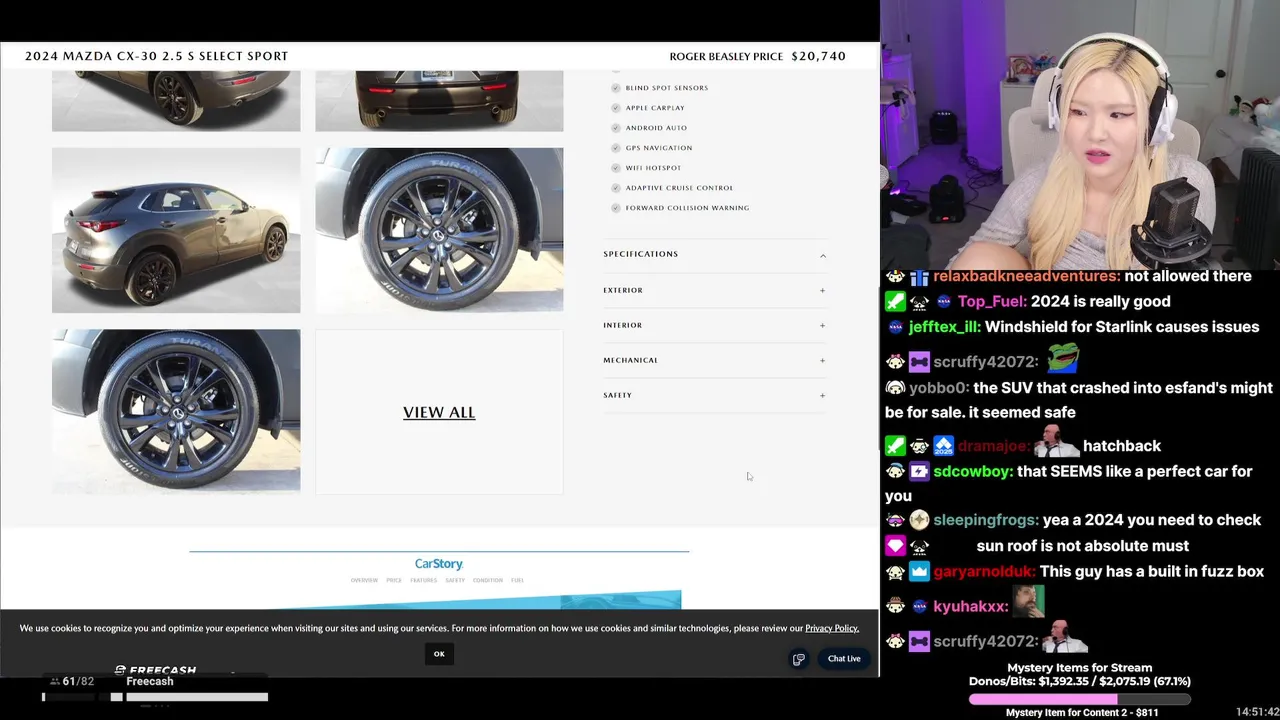Click the streamer webcam feed
1280x720 pixels.
coord(1080,134)
